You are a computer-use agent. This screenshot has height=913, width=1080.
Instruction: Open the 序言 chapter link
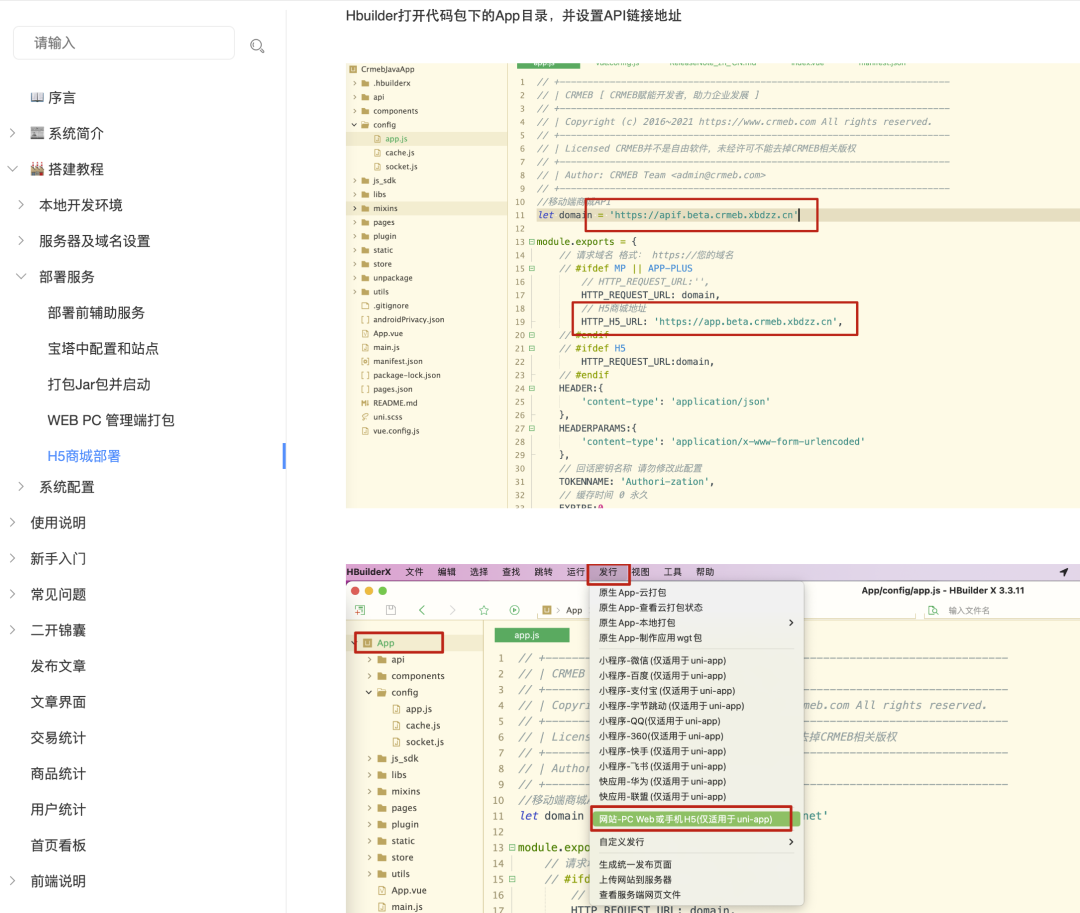click(62, 98)
